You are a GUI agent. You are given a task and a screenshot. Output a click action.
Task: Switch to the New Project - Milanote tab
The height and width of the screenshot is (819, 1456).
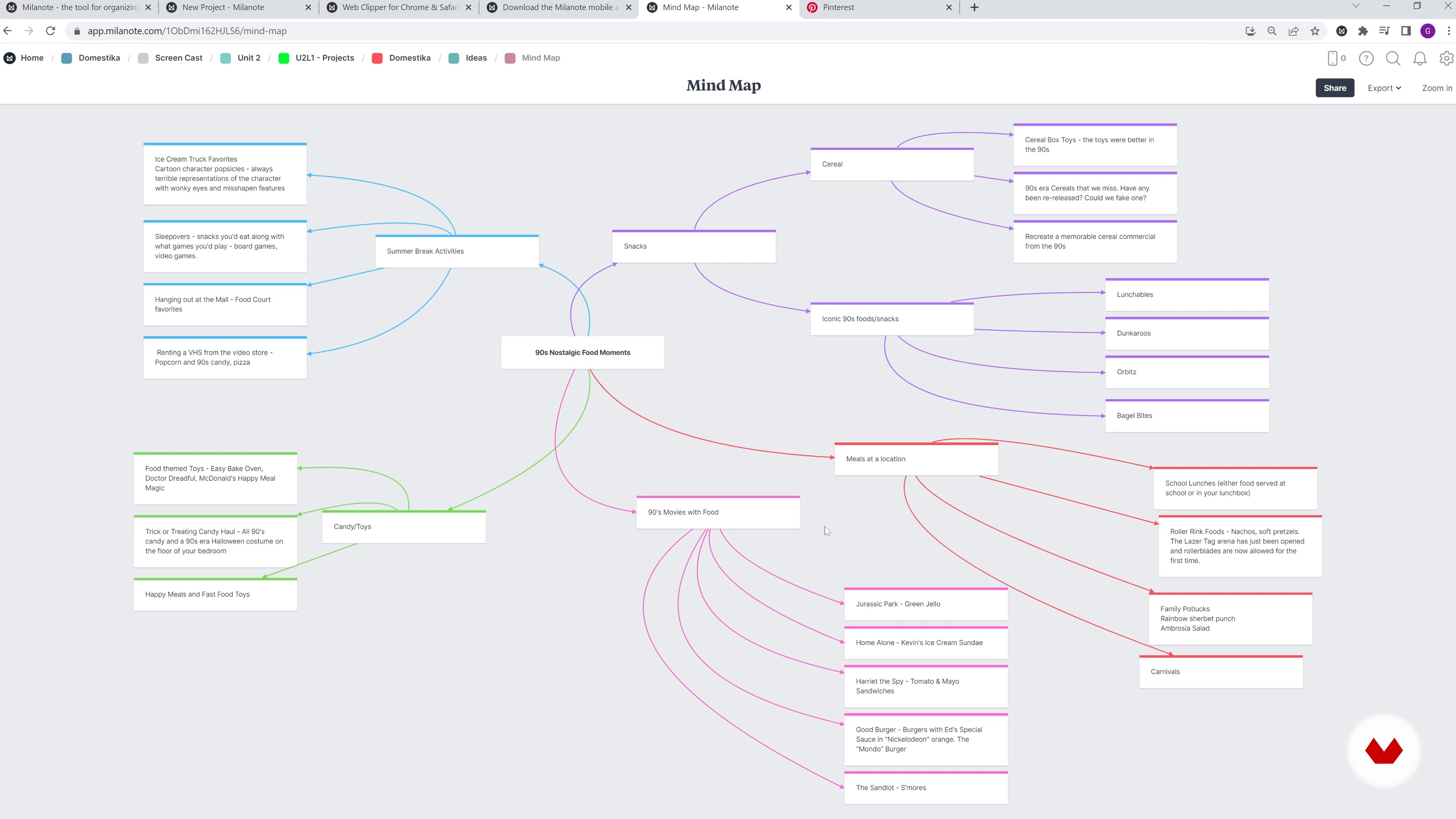[239, 7]
